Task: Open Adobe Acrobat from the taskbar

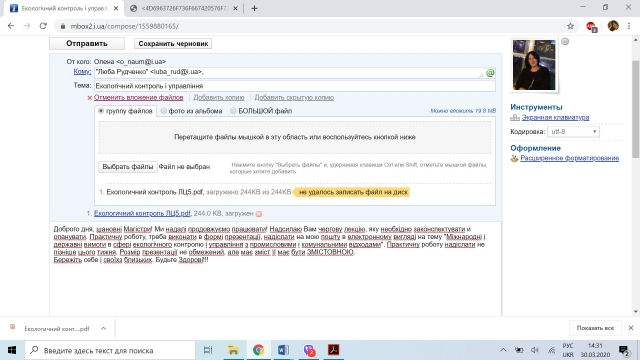Action: [x=333, y=350]
